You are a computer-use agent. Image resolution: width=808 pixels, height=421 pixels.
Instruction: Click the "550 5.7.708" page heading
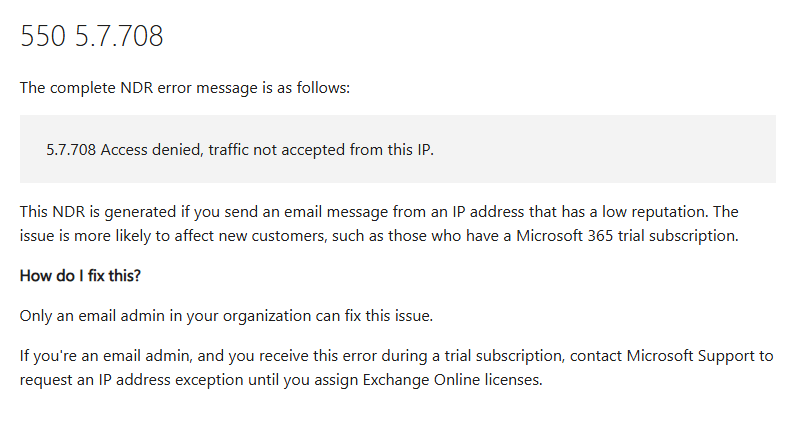92,36
